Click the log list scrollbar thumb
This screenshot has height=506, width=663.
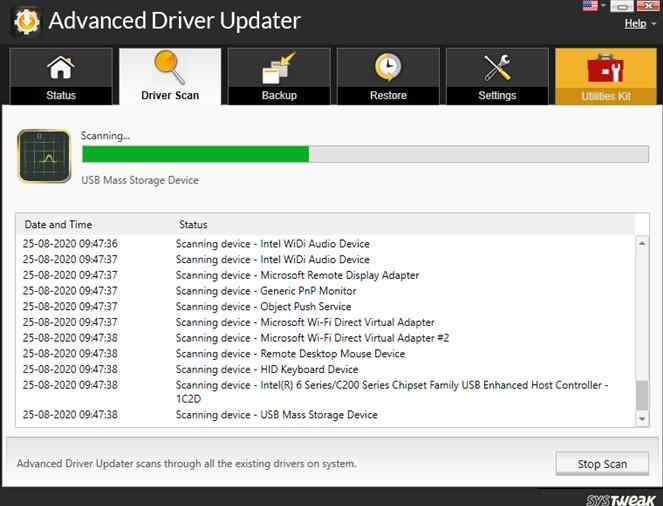[642, 394]
